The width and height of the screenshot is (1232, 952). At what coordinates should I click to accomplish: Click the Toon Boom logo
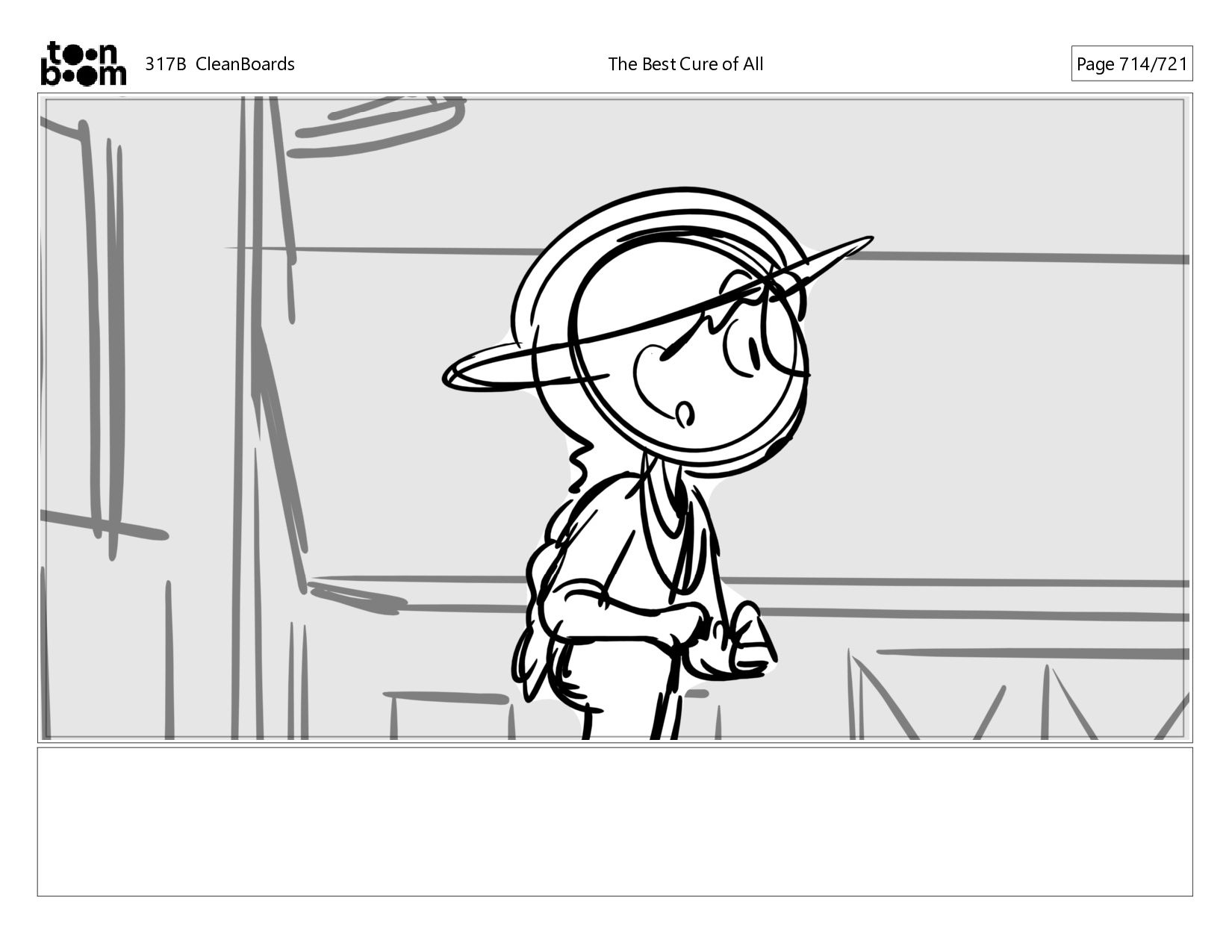tap(83, 63)
